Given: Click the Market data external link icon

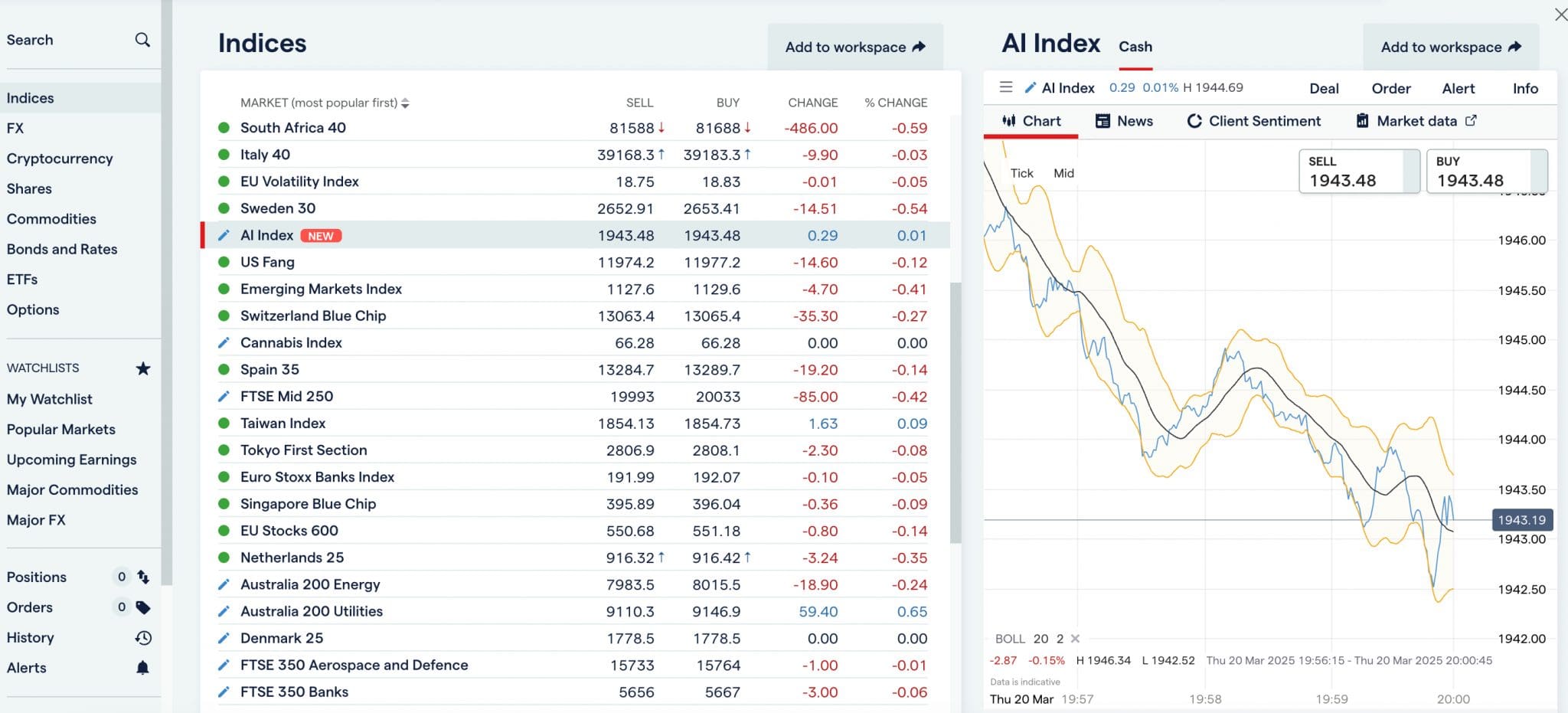Looking at the screenshot, I should point(1471,120).
